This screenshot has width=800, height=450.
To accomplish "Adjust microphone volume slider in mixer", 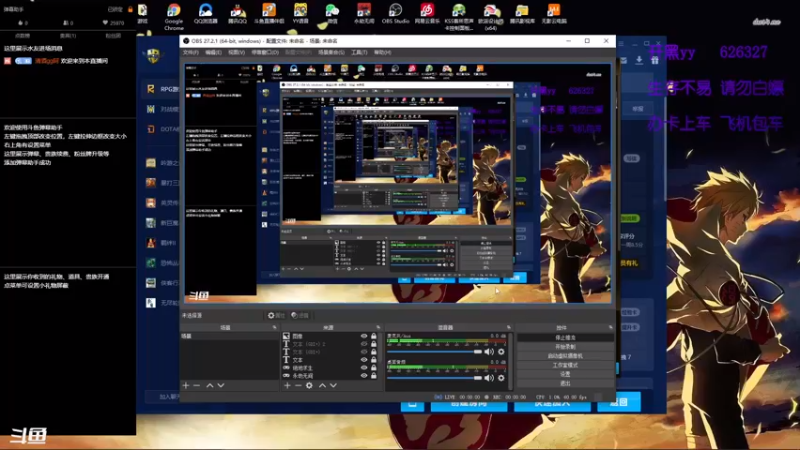I will click(434, 352).
